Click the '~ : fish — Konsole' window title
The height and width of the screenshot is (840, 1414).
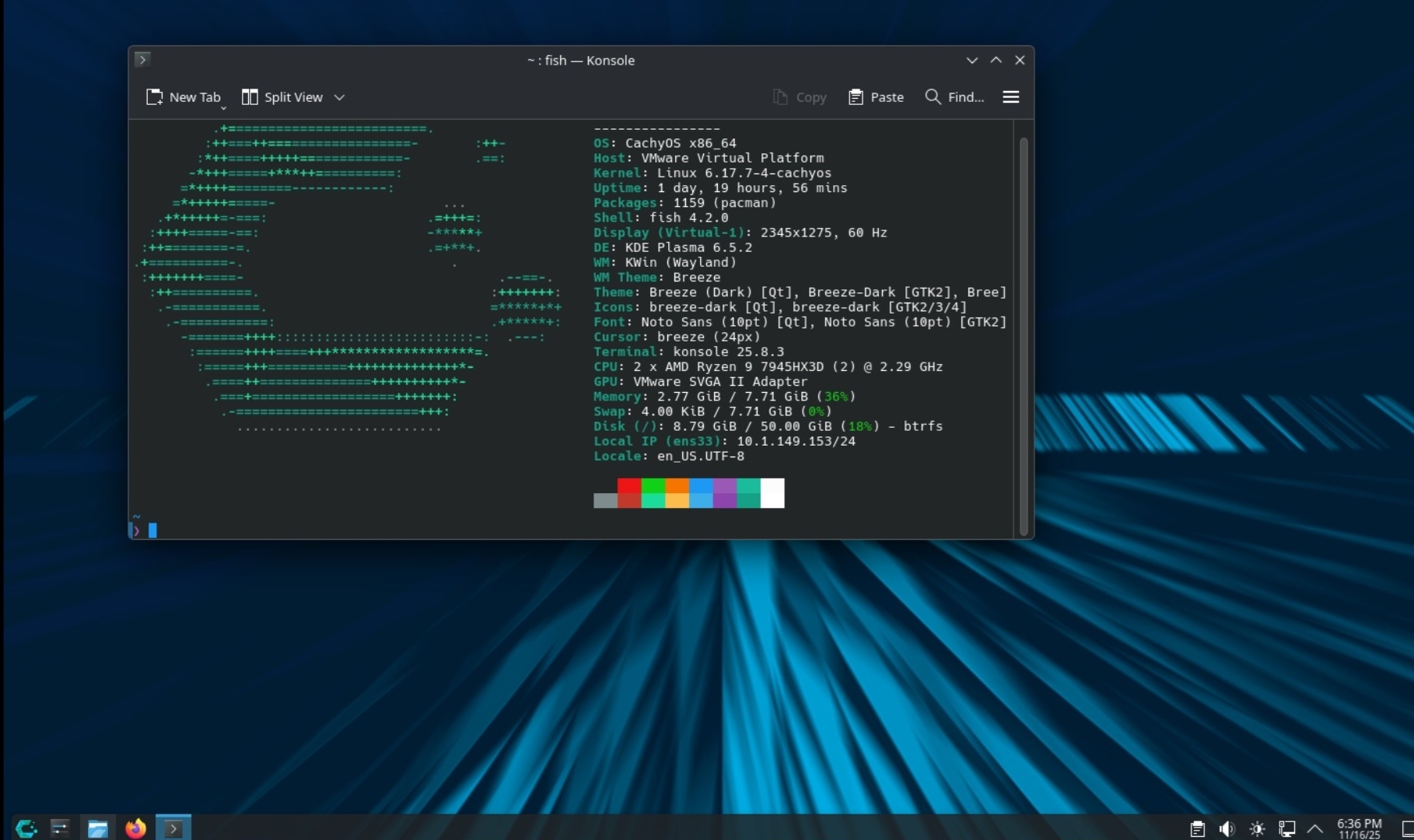coord(581,60)
